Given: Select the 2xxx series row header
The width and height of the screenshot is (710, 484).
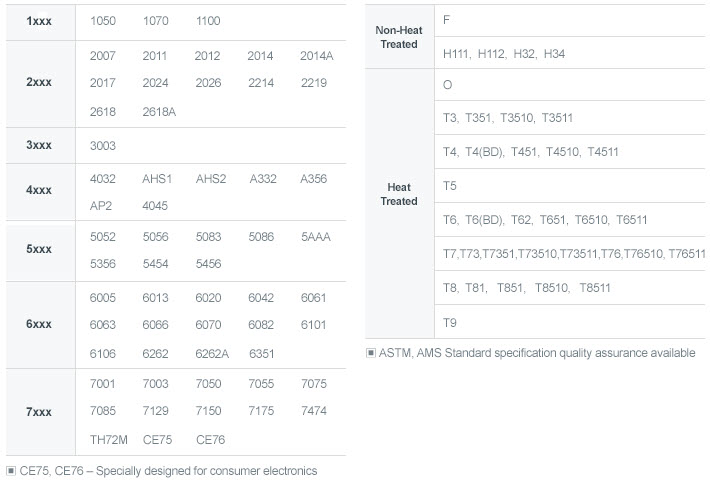Looking at the screenshot, I should 39,83.
